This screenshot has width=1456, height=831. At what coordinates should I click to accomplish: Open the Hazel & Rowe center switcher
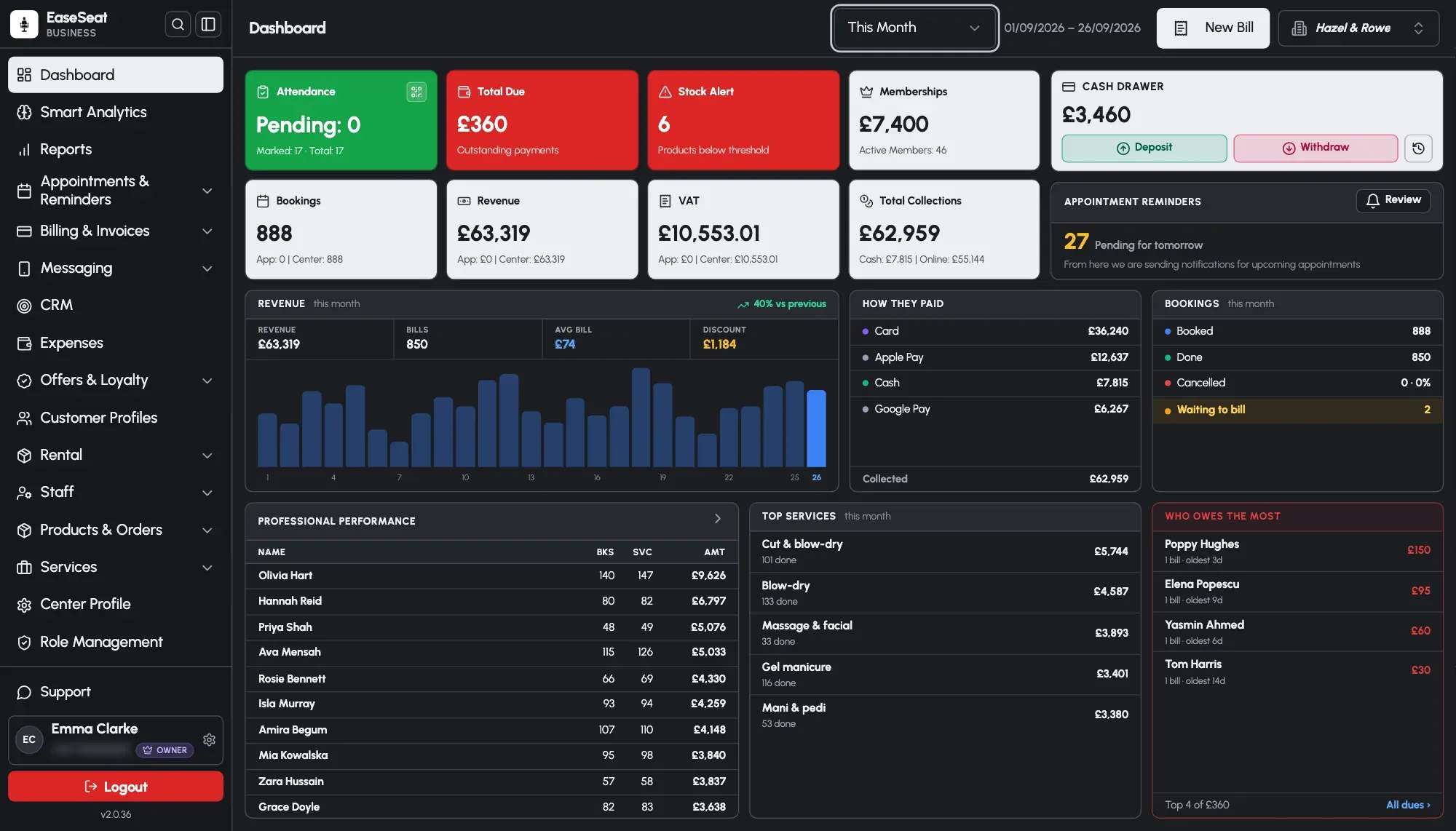tap(1358, 28)
